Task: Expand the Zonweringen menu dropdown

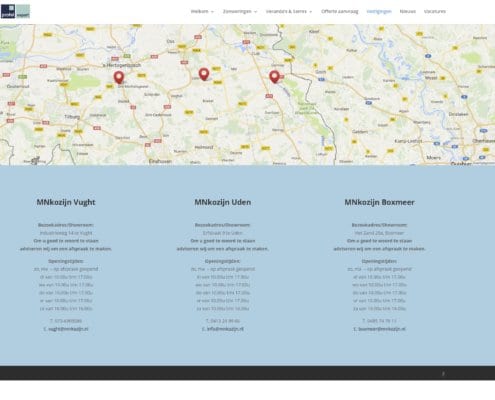Action: click(240, 11)
